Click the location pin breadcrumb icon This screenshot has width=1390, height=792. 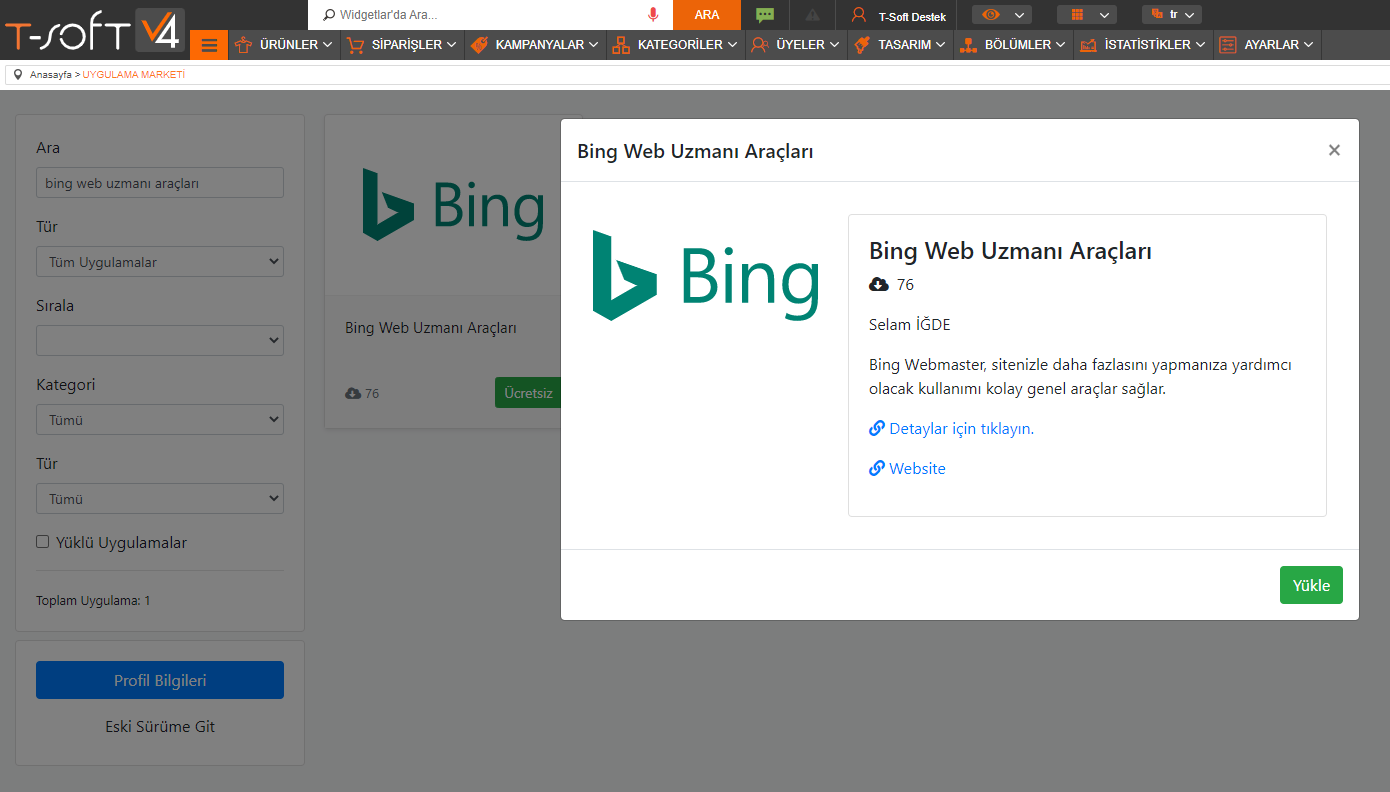(x=18, y=75)
